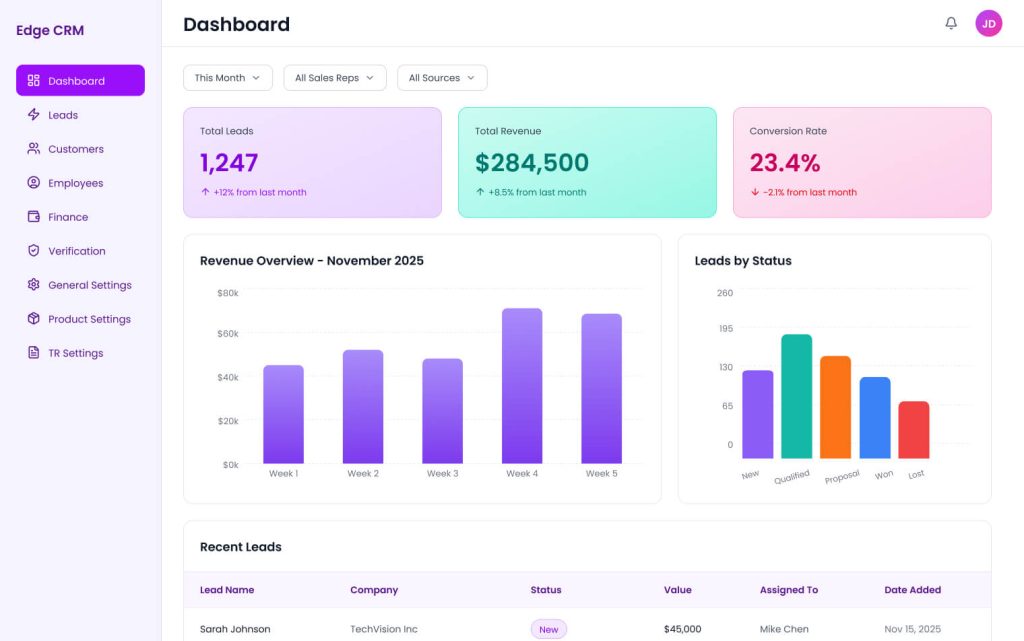Open the notifications bell
Screen dimensions: 1024x641
click(x=951, y=22)
